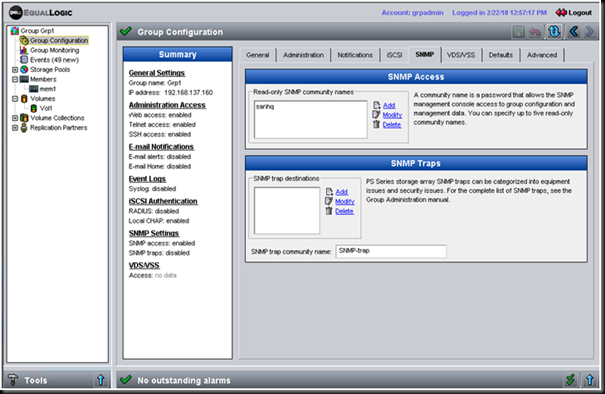This screenshot has height=394, width=605.
Task: Click Delete link for trap destinations
Action: [x=345, y=211]
